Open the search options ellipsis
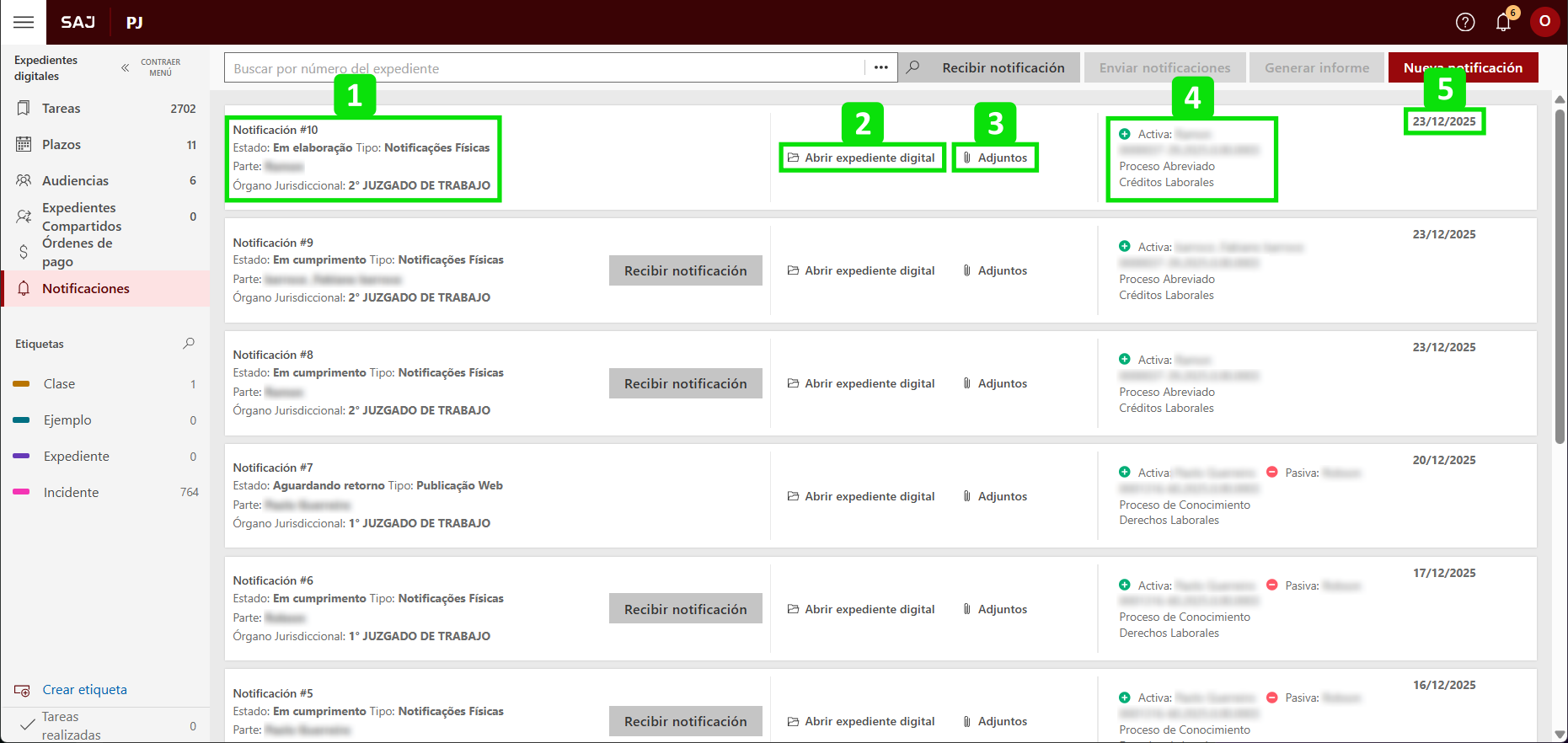This screenshot has width=1568, height=743. click(881, 67)
